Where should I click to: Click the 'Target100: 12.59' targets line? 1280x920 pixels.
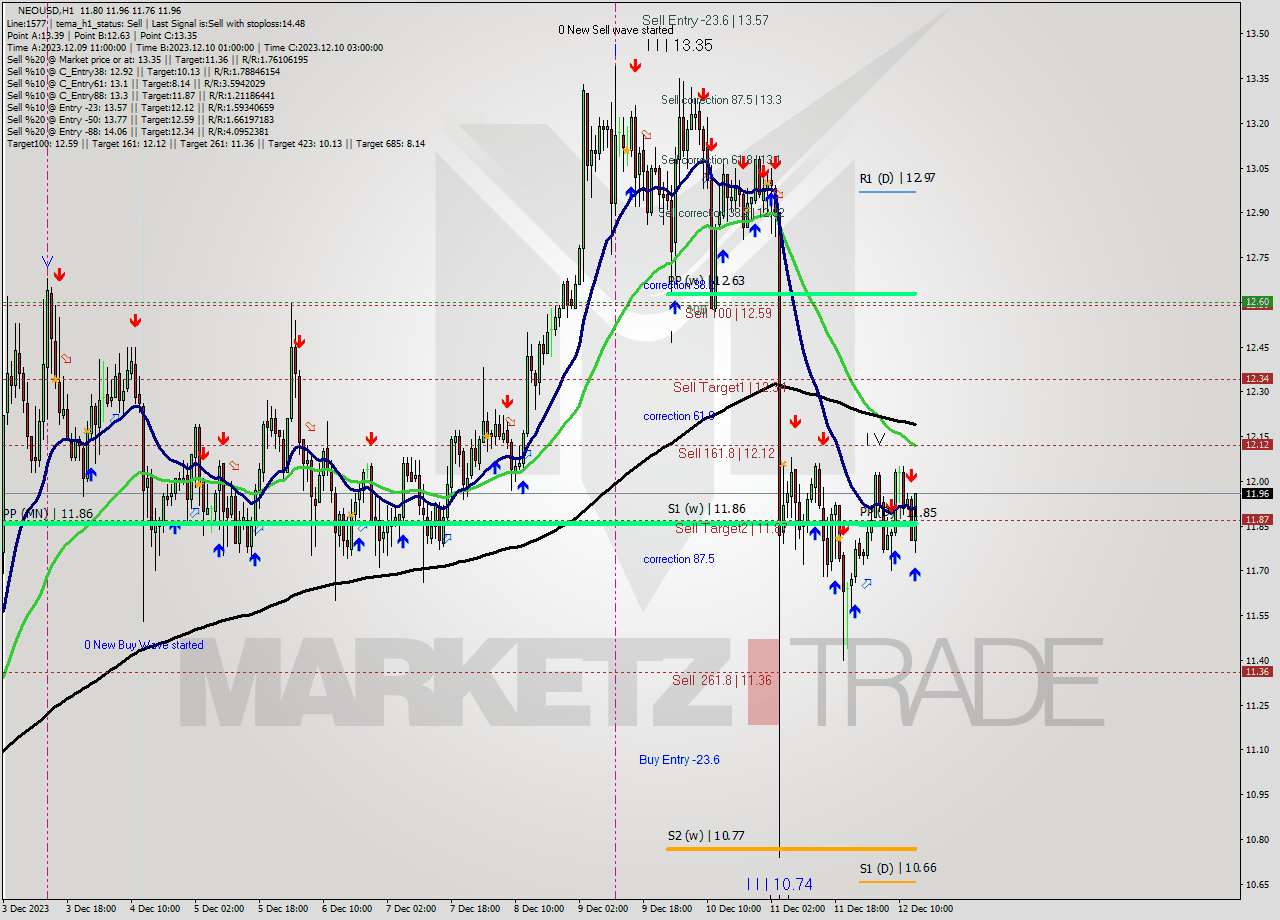pyautogui.click(x=215, y=143)
